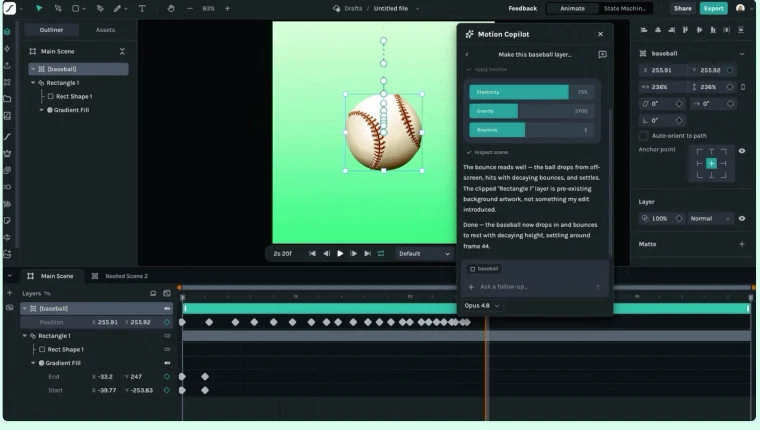Align selection to horizontal center
Image resolution: width=760 pixels, height=430 pixels.
tap(658, 30)
